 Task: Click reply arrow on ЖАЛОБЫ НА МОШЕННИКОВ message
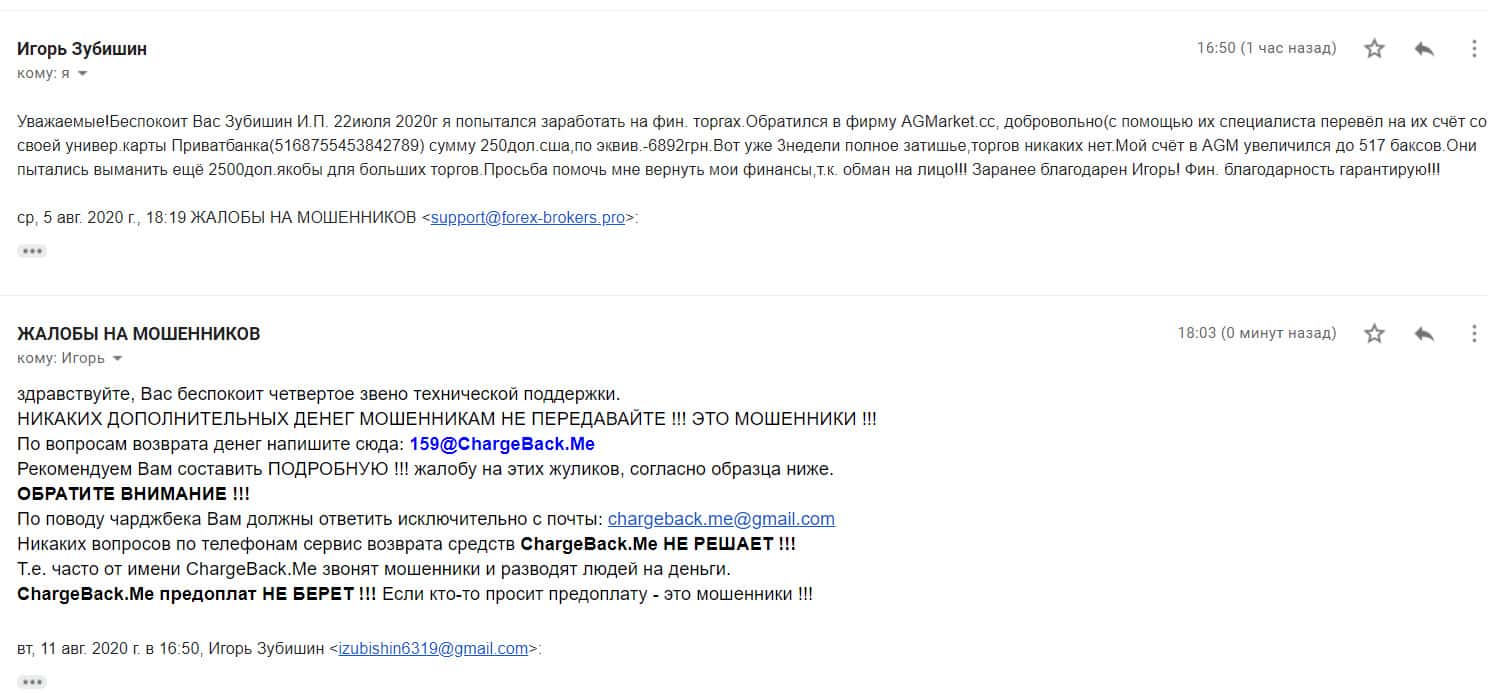click(1425, 333)
